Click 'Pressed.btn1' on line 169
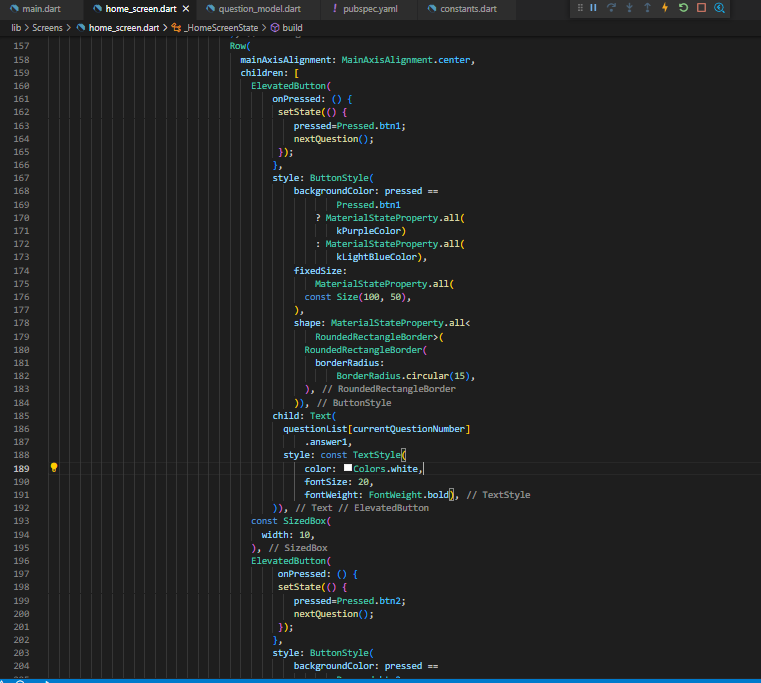The height and width of the screenshot is (683, 761). pyautogui.click(x=368, y=205)
